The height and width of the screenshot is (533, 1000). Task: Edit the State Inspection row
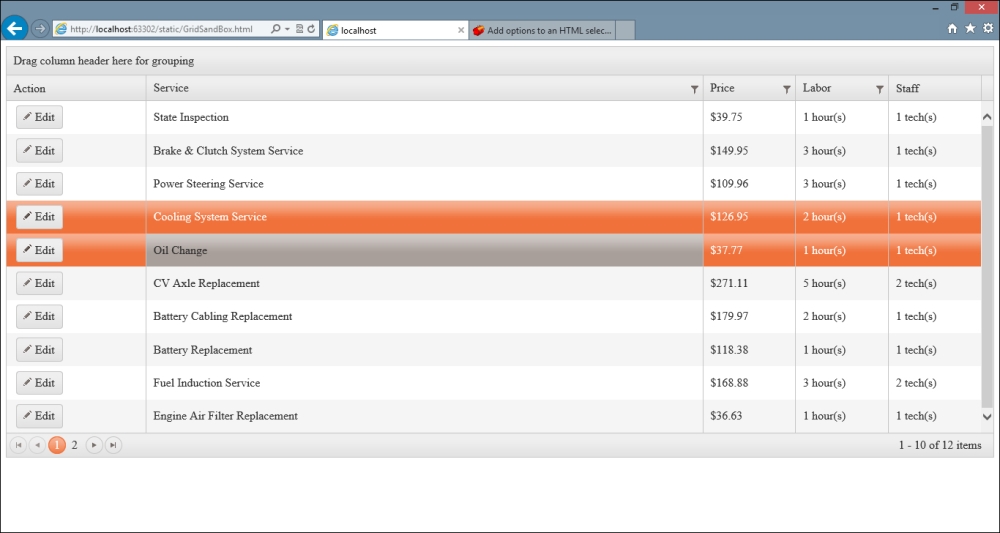click(x=40, y=117)
